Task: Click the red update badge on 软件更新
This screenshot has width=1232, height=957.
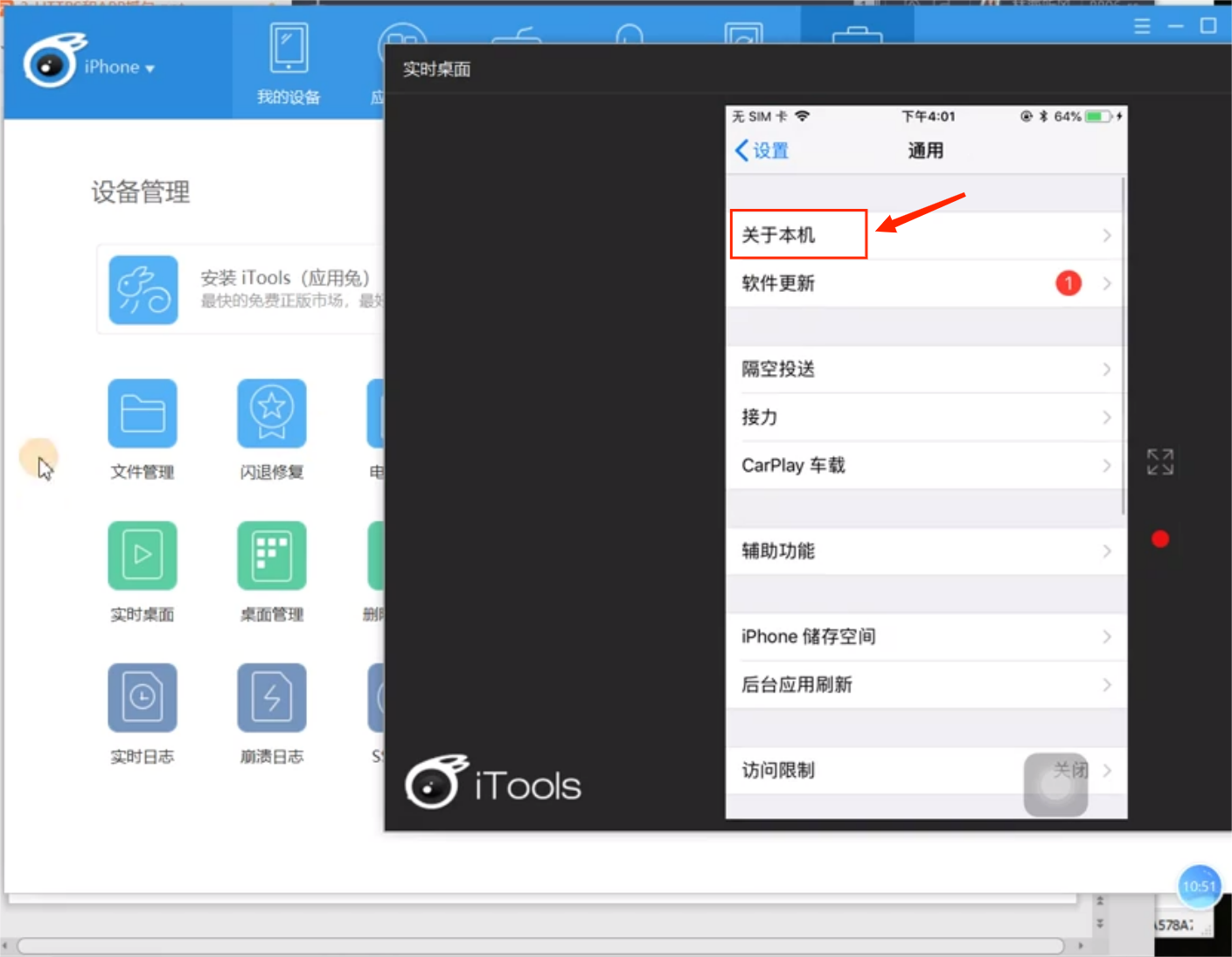Action: [x=1068, y=283]
